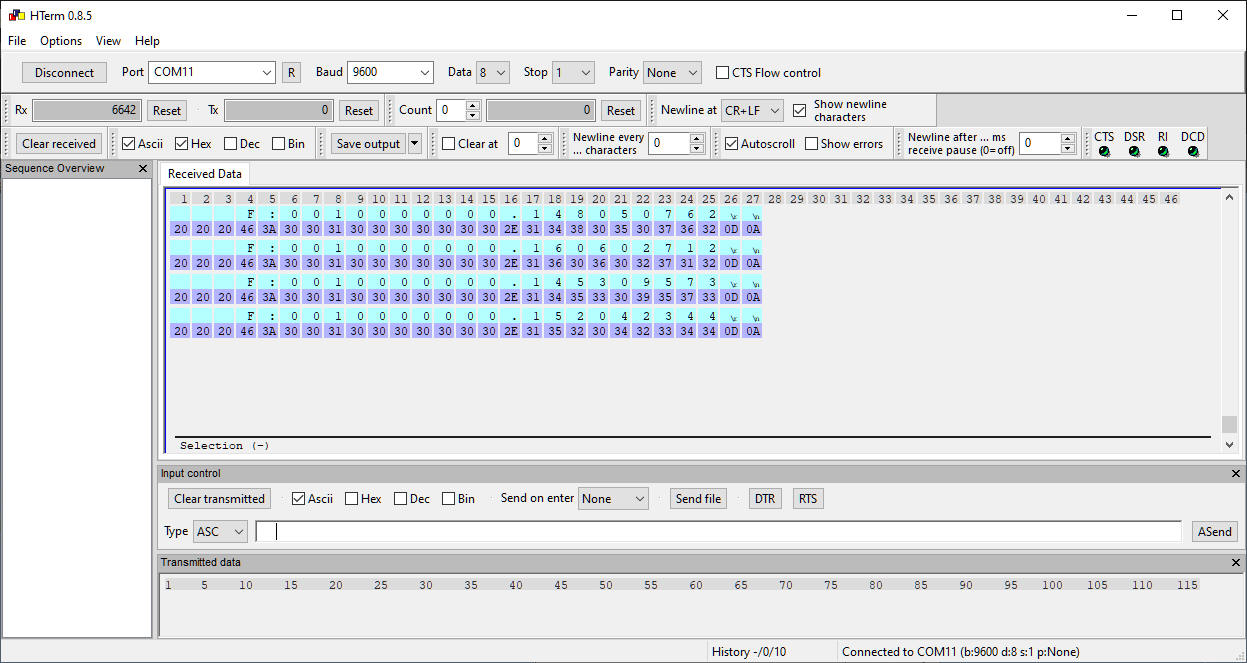The width and height of the screenshot is (1247, 663).
Task: Toggle Show newline characters checkbox
Action: tap(799, 110)
